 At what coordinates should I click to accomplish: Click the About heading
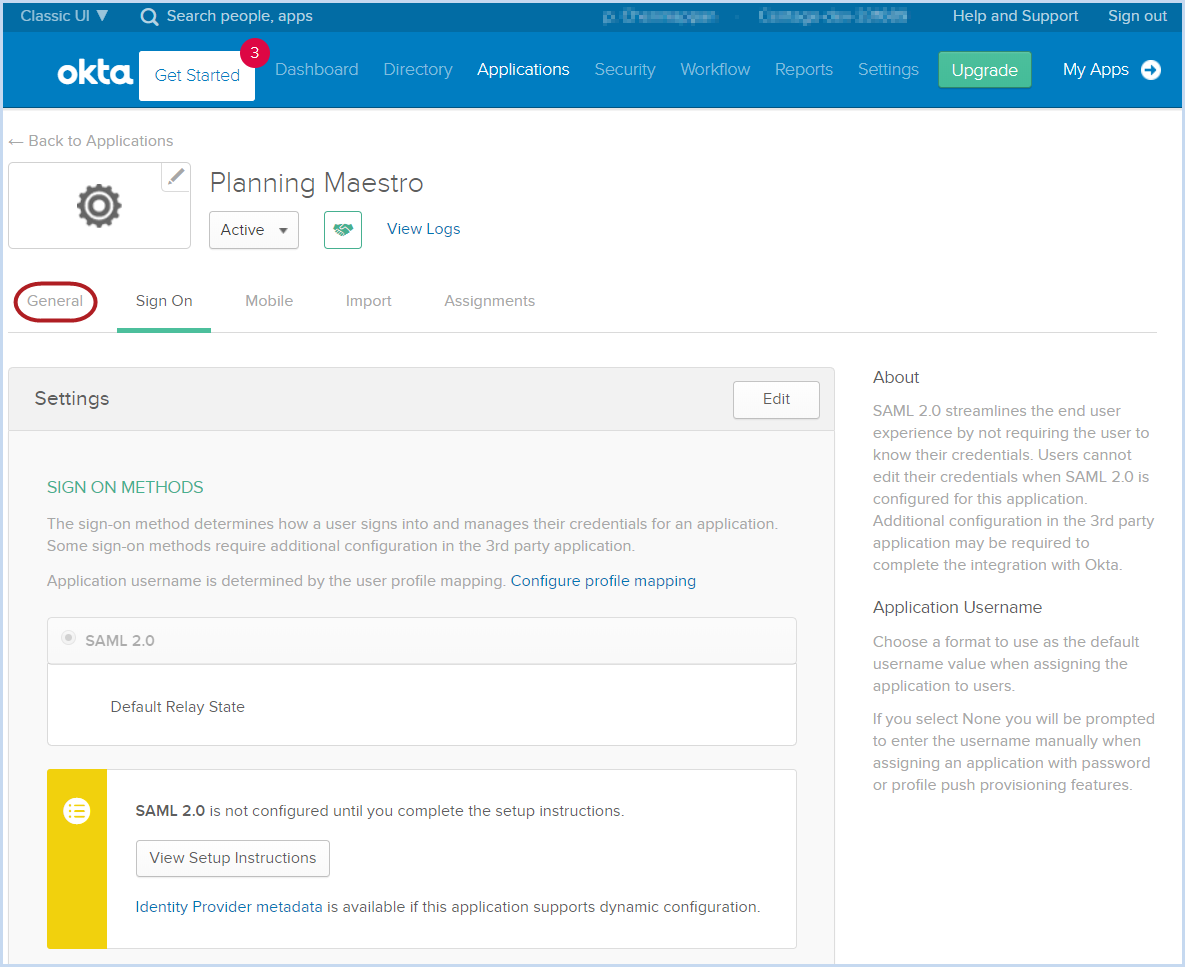pos(896,378)
